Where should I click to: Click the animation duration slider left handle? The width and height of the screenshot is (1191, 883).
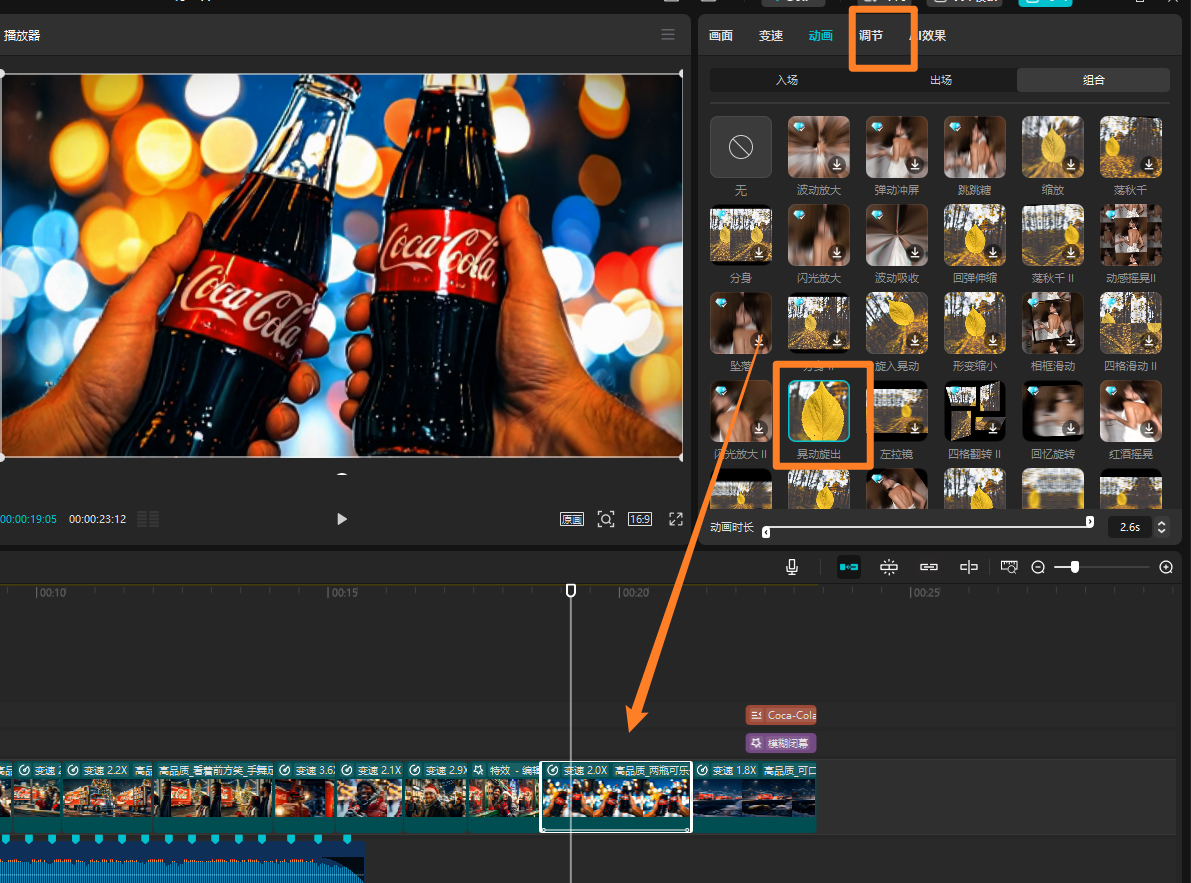(766, 532)
